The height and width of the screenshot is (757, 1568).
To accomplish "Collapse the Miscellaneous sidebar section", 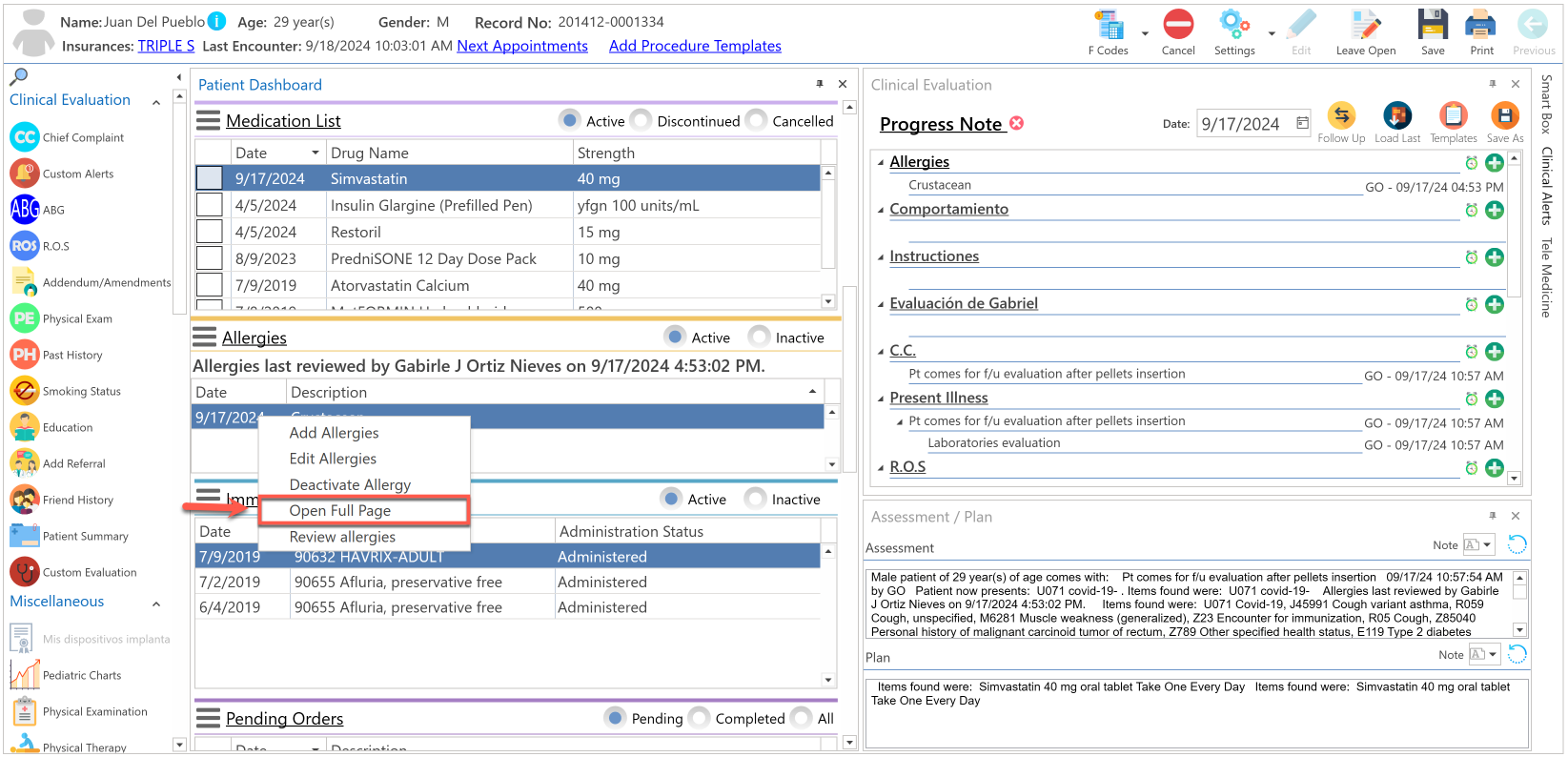I will point(156,604).
